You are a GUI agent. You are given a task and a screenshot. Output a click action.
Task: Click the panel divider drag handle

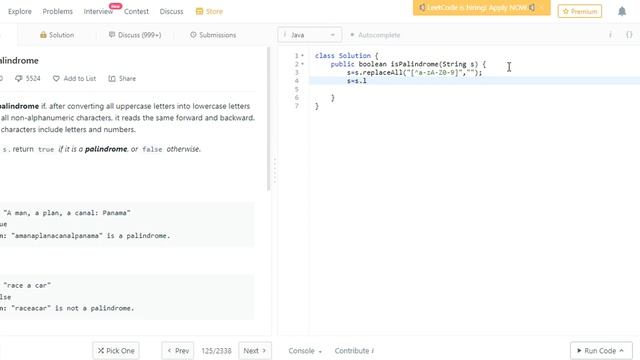pos(275,171)
